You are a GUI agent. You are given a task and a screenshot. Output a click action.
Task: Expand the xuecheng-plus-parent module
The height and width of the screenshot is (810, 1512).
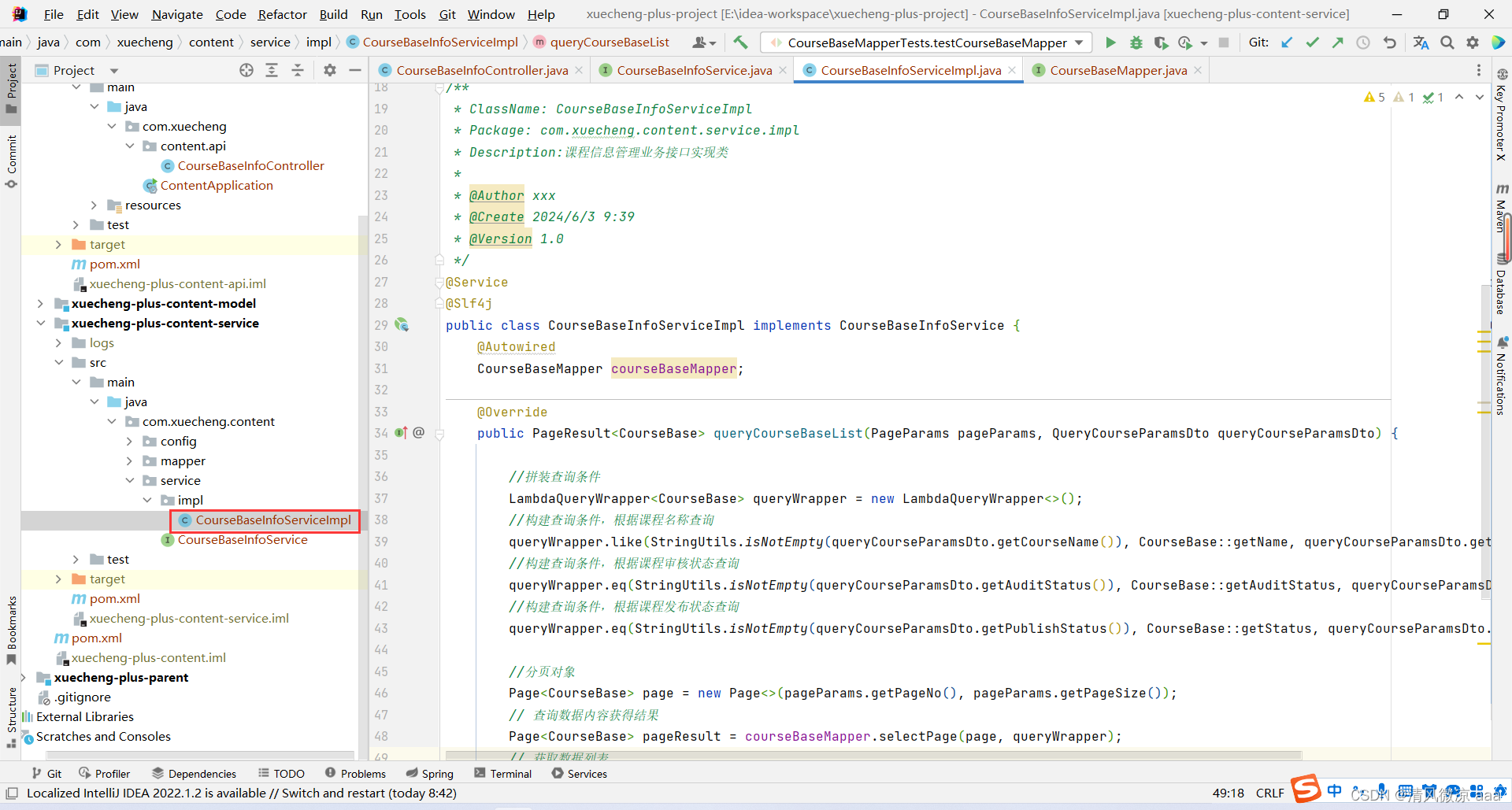click(x=23, y=677)
